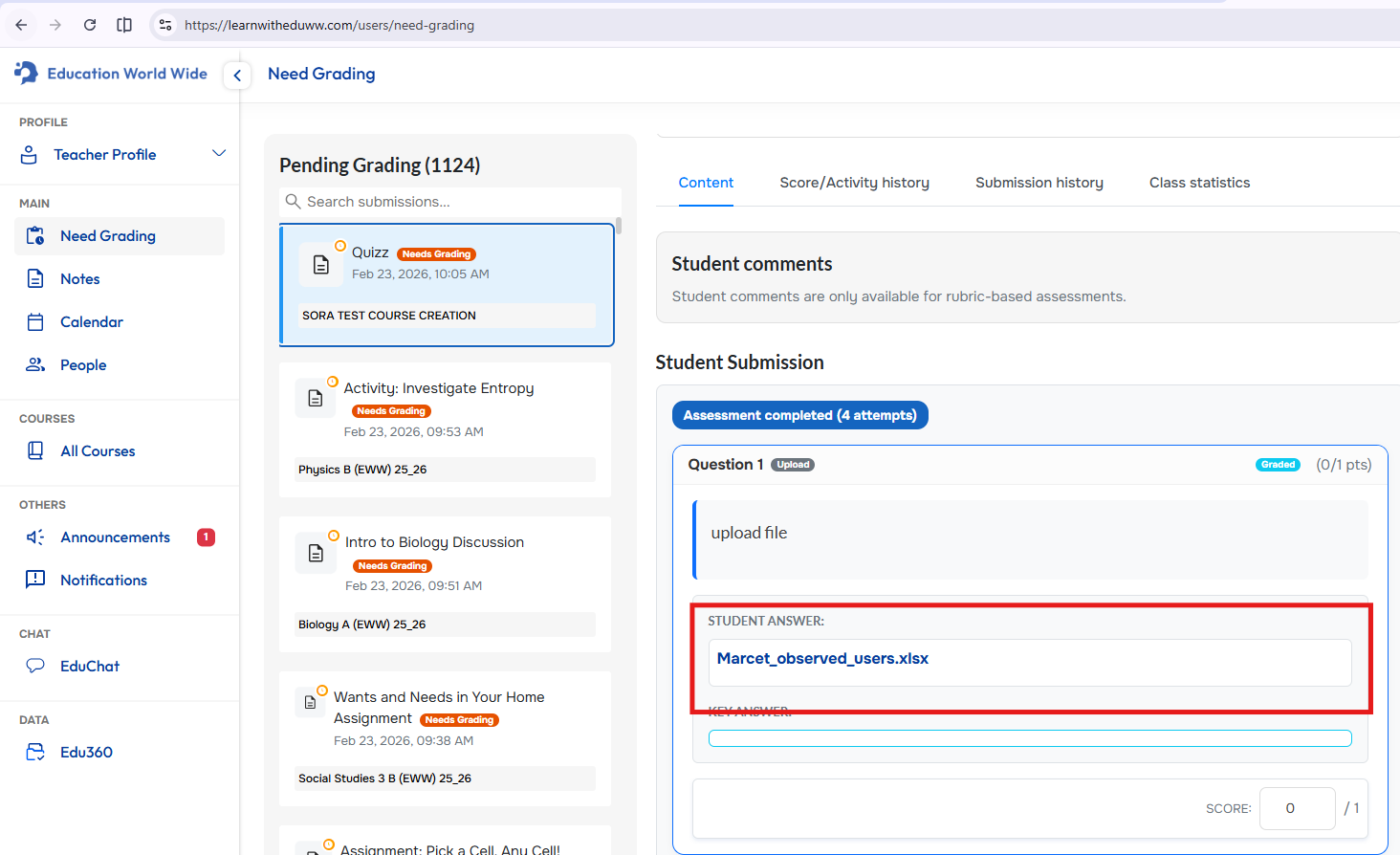Click Needs Grading badge on Quizz

(x=436, y=254)
